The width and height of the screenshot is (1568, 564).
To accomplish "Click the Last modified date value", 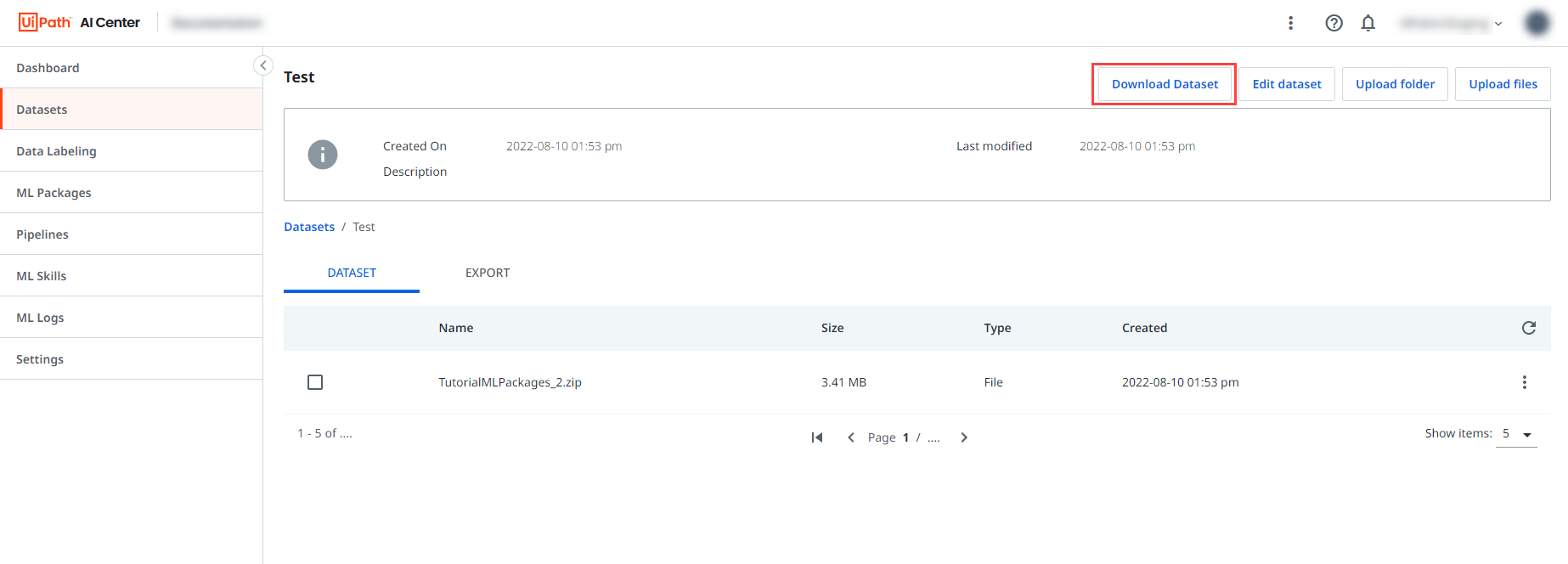I will pos(1137,146).
